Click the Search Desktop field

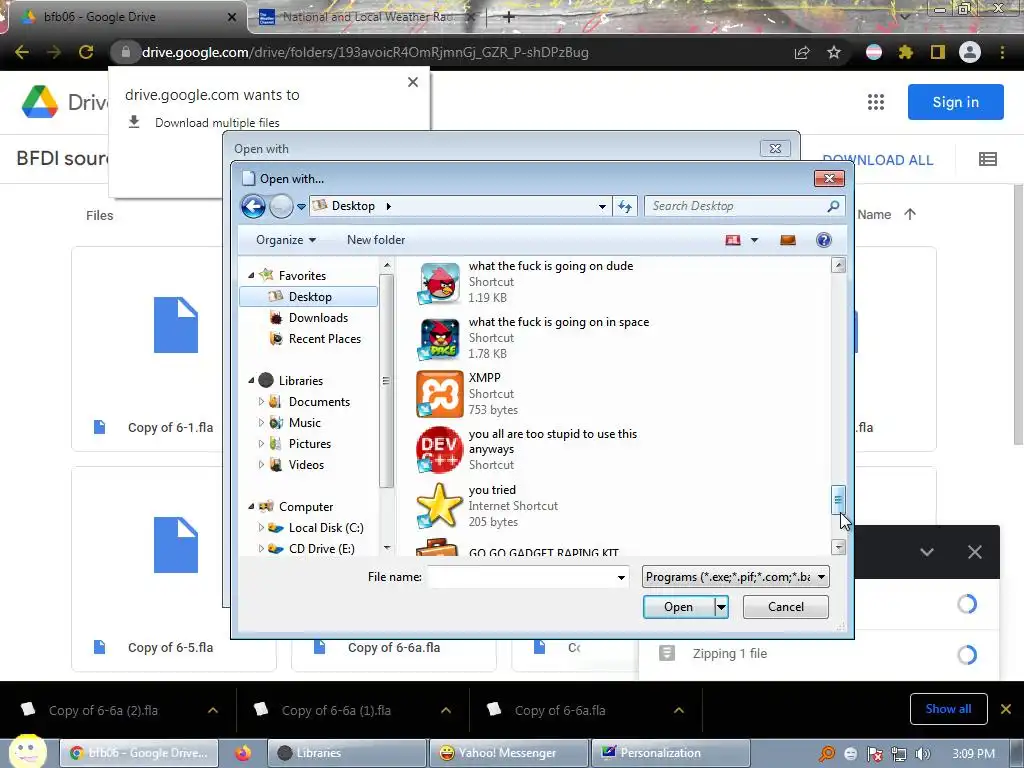click(x=744, y=206)
